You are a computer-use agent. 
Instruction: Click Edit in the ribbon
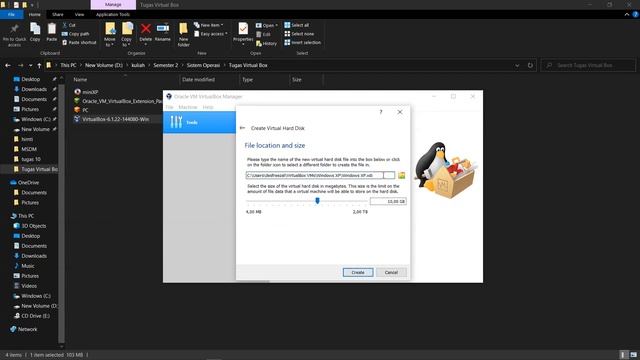coord(263,34)
